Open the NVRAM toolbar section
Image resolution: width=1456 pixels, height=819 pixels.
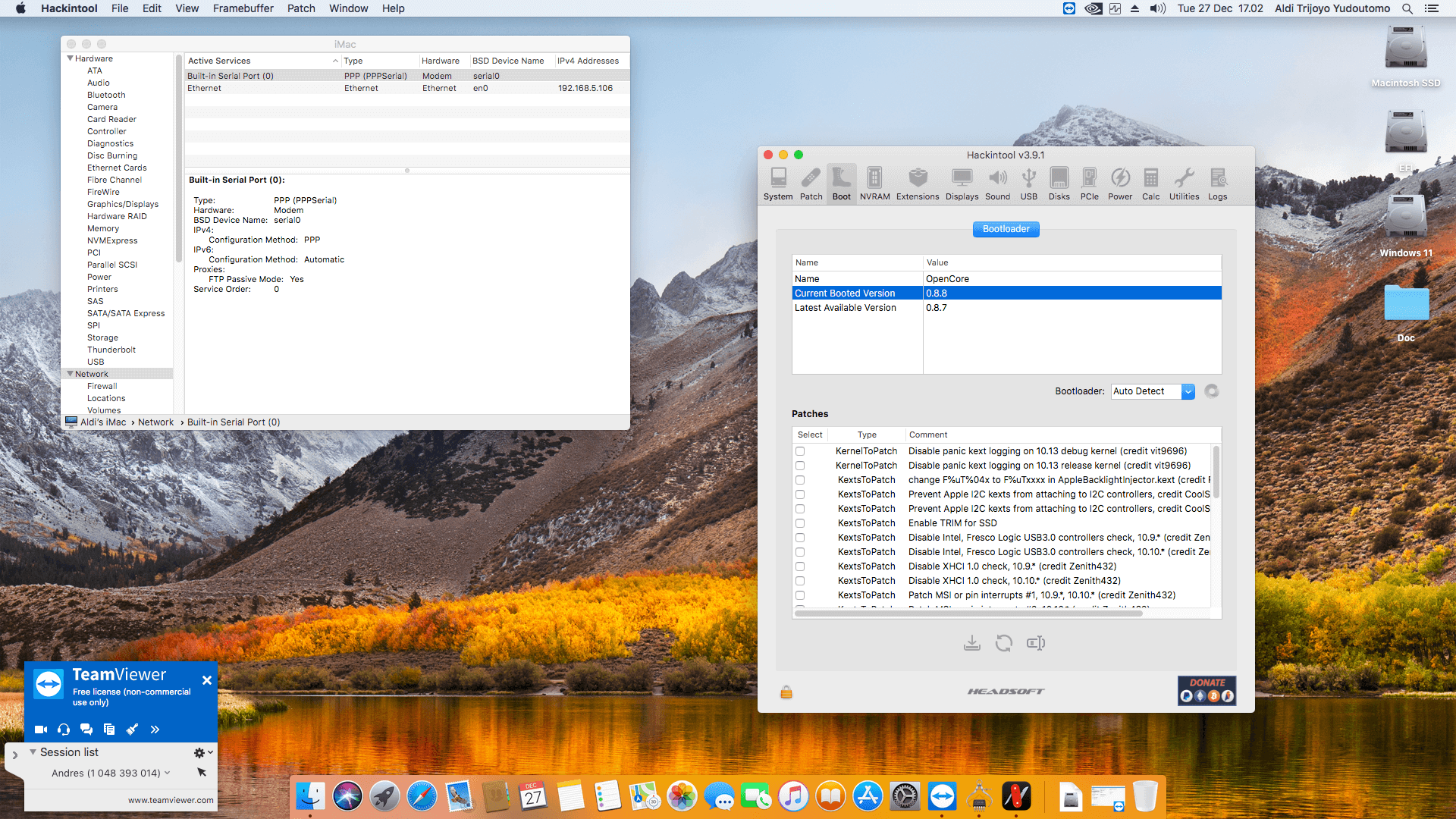click(x=874, y=184)
